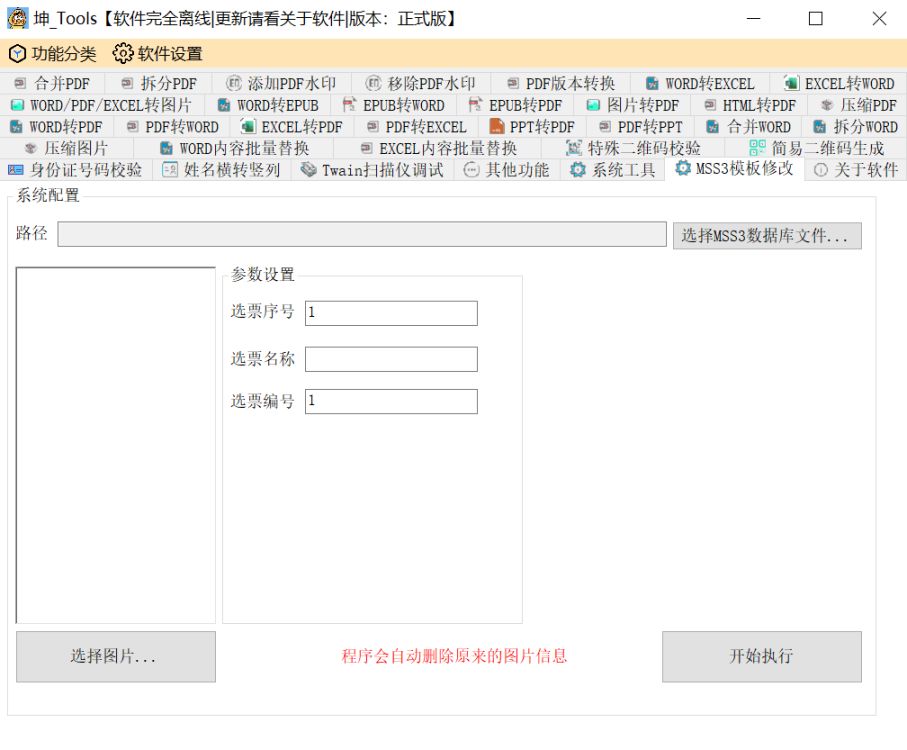Click the 压缩图片 tab icon
Viewport: 907px width, 750px height.
coord(31,148)
